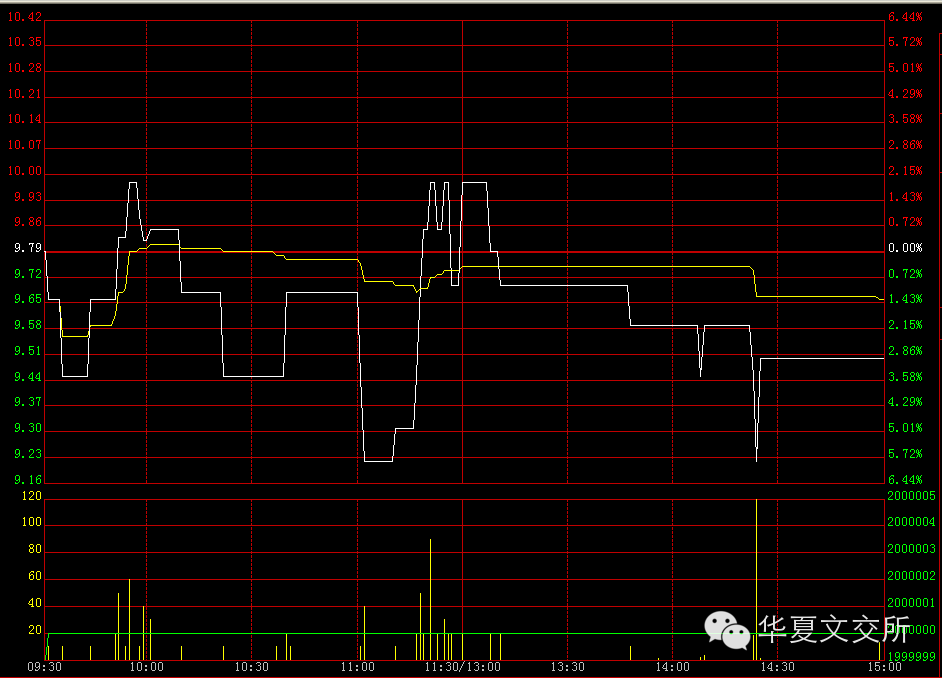Click the 10.07 price label

click(x=25, y=145)
